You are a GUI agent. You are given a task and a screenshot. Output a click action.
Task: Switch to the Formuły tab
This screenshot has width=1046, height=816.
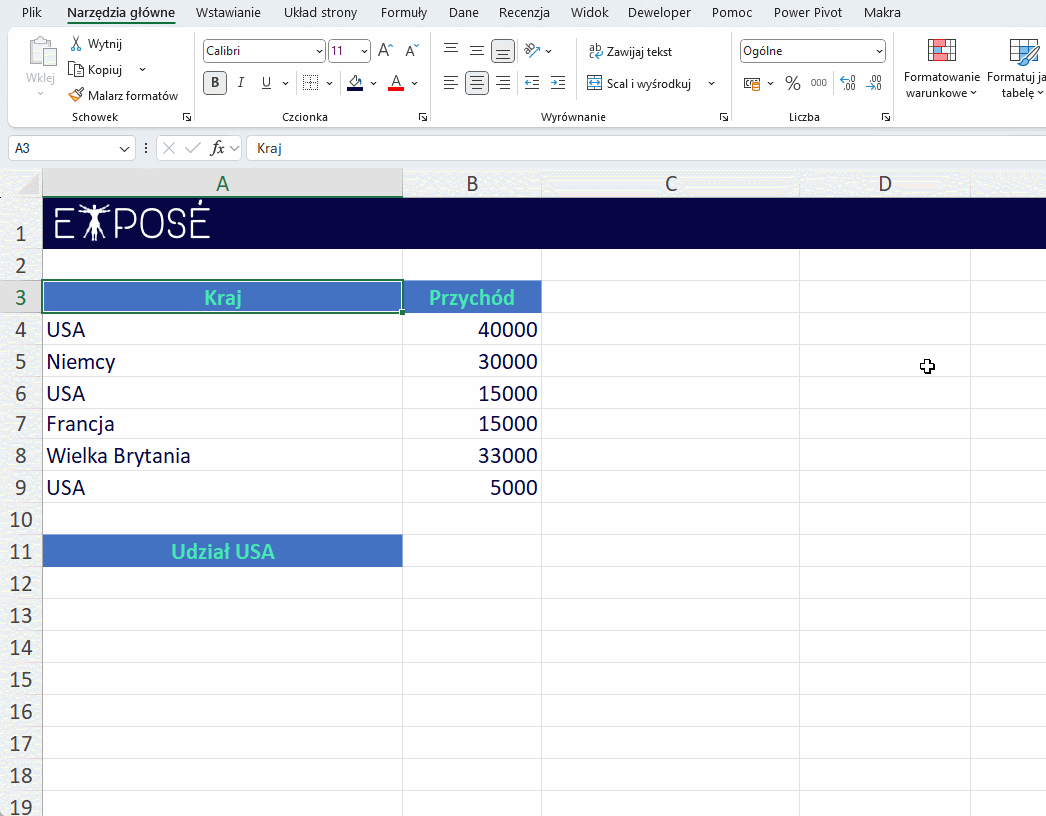pyautogui.click(x=404, y=12)
